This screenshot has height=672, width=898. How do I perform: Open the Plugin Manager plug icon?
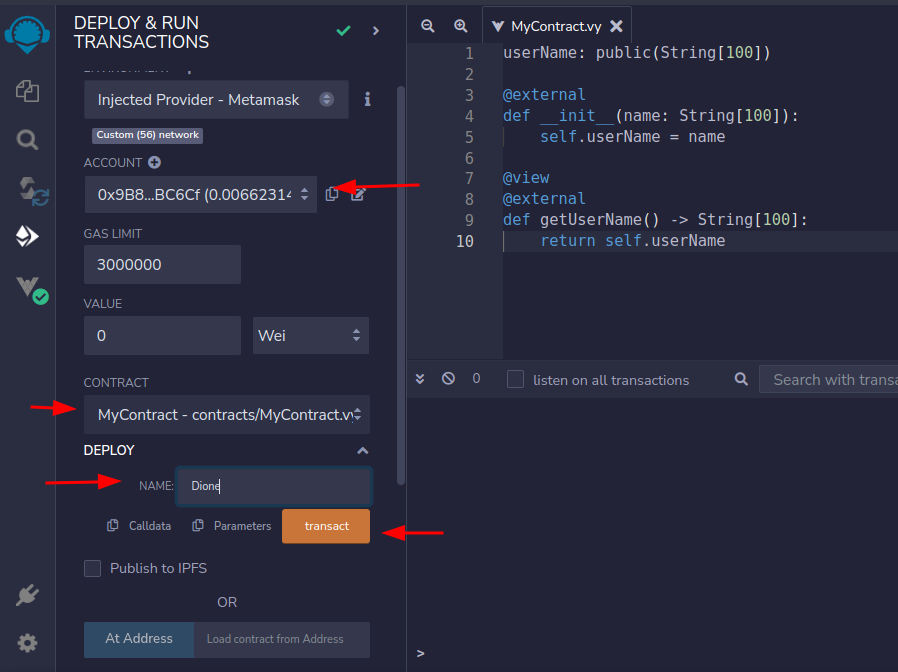pos(27,596)
